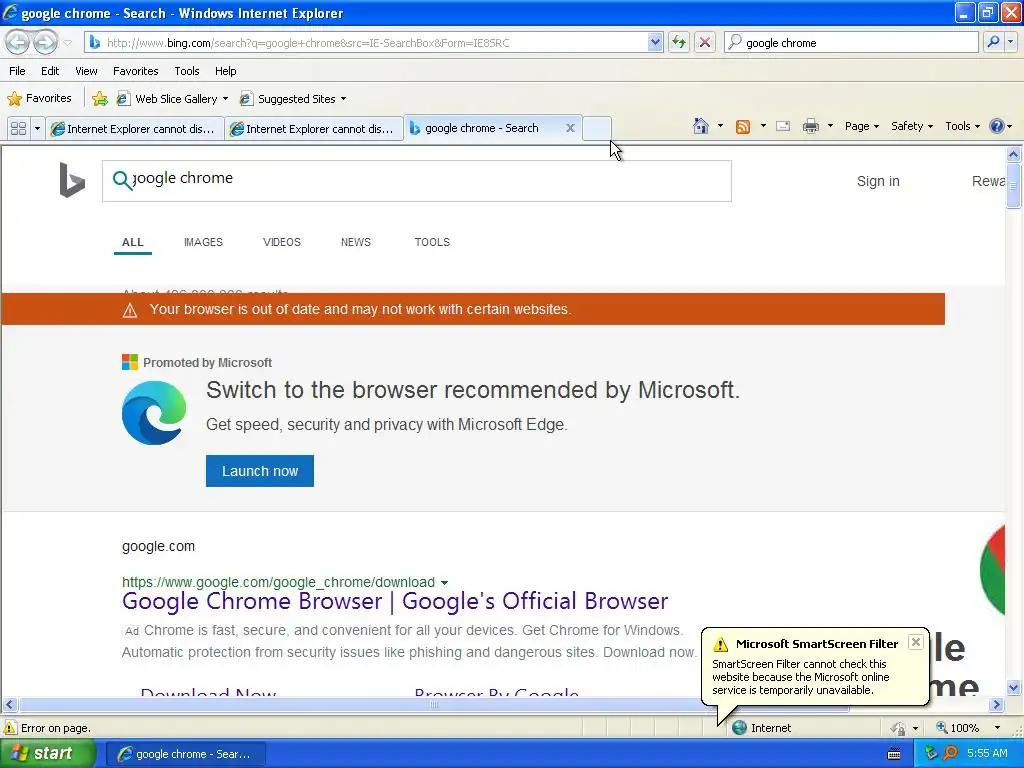Click the Bing search magnifier icon
The width and height of the screenshot is (1024, 768).
click(122, 180)
